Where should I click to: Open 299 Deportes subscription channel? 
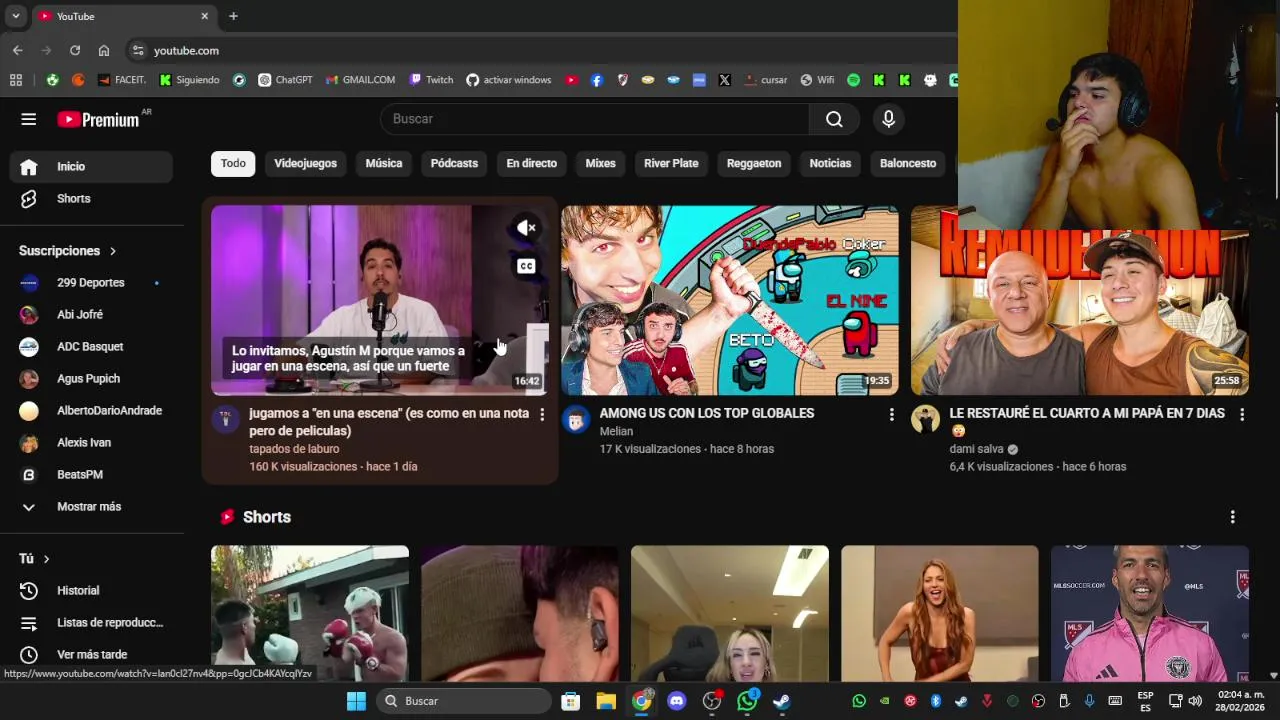tap(91, 283)
